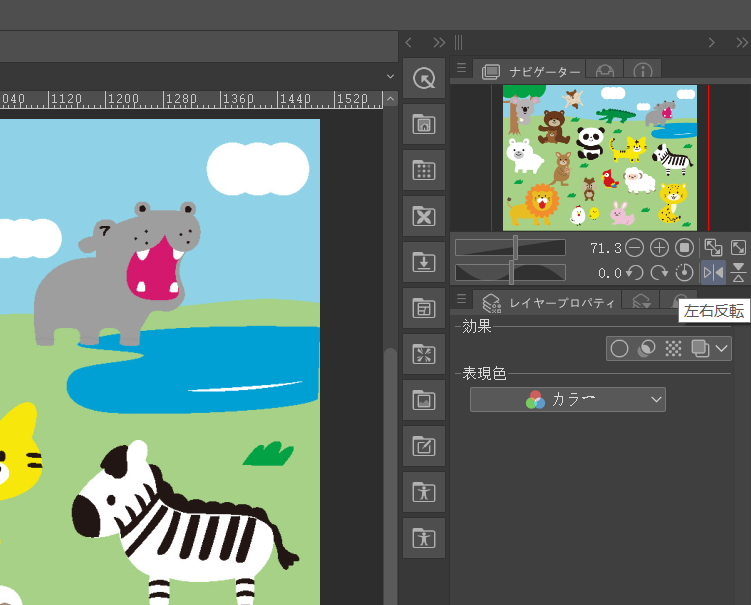Image resolution: width=751 pixels, height=605 pixels.
Task: Open the image material folder icon
Action: click(423, 401)
